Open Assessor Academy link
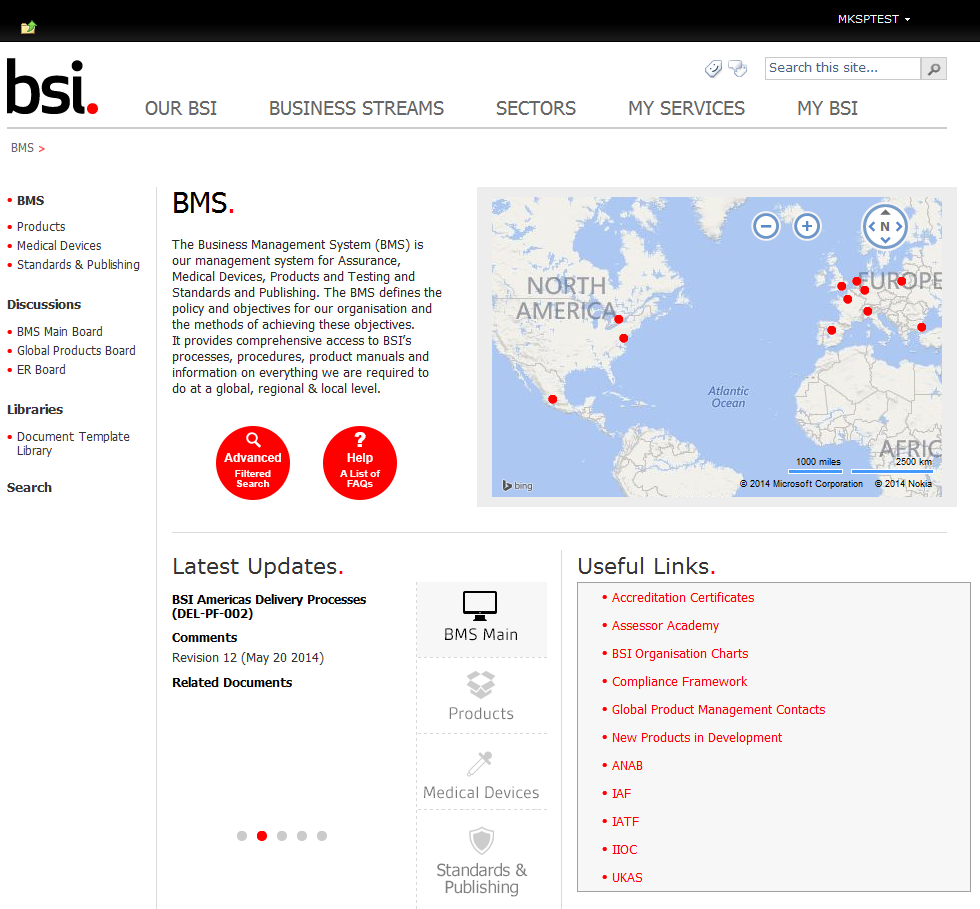The image size is (980, 909). [x=665, y=626]
